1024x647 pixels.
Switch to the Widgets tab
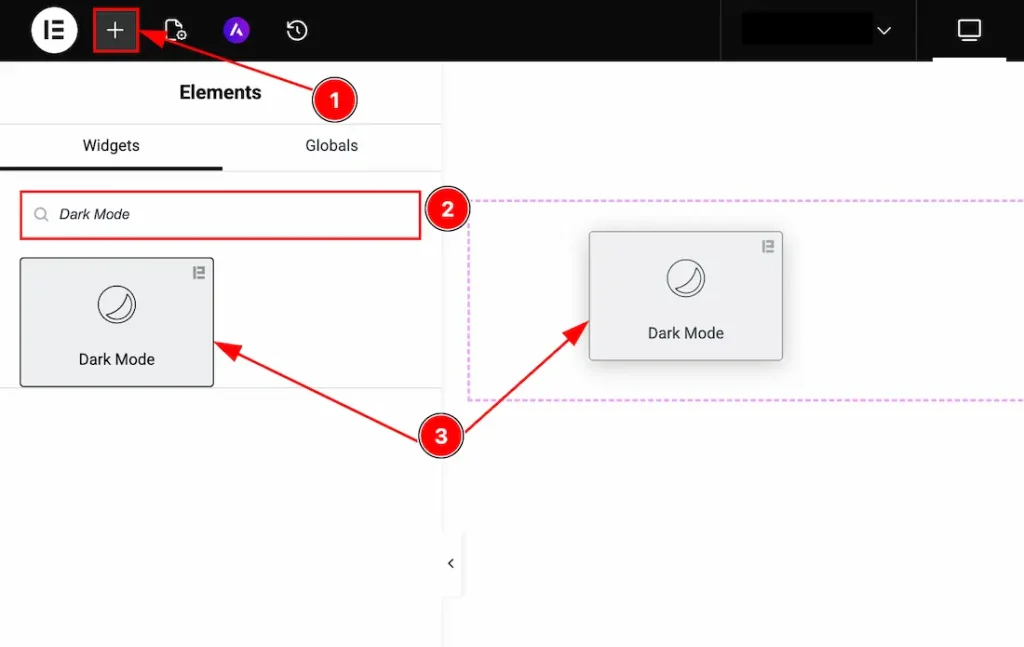point(111,146)
